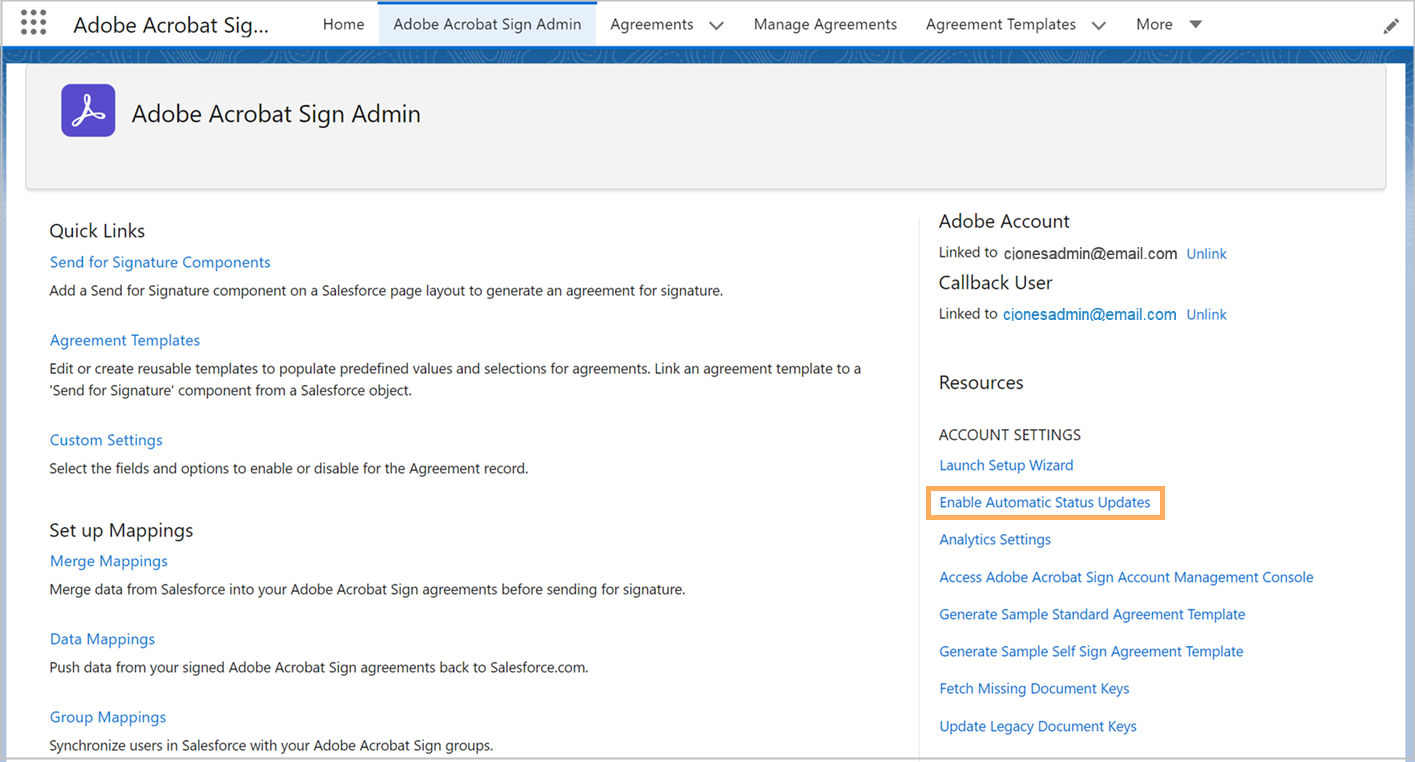Open the Data Mappings link
Image resolution: width=1415 pixels, height=762 pixels.
[102, 639]
